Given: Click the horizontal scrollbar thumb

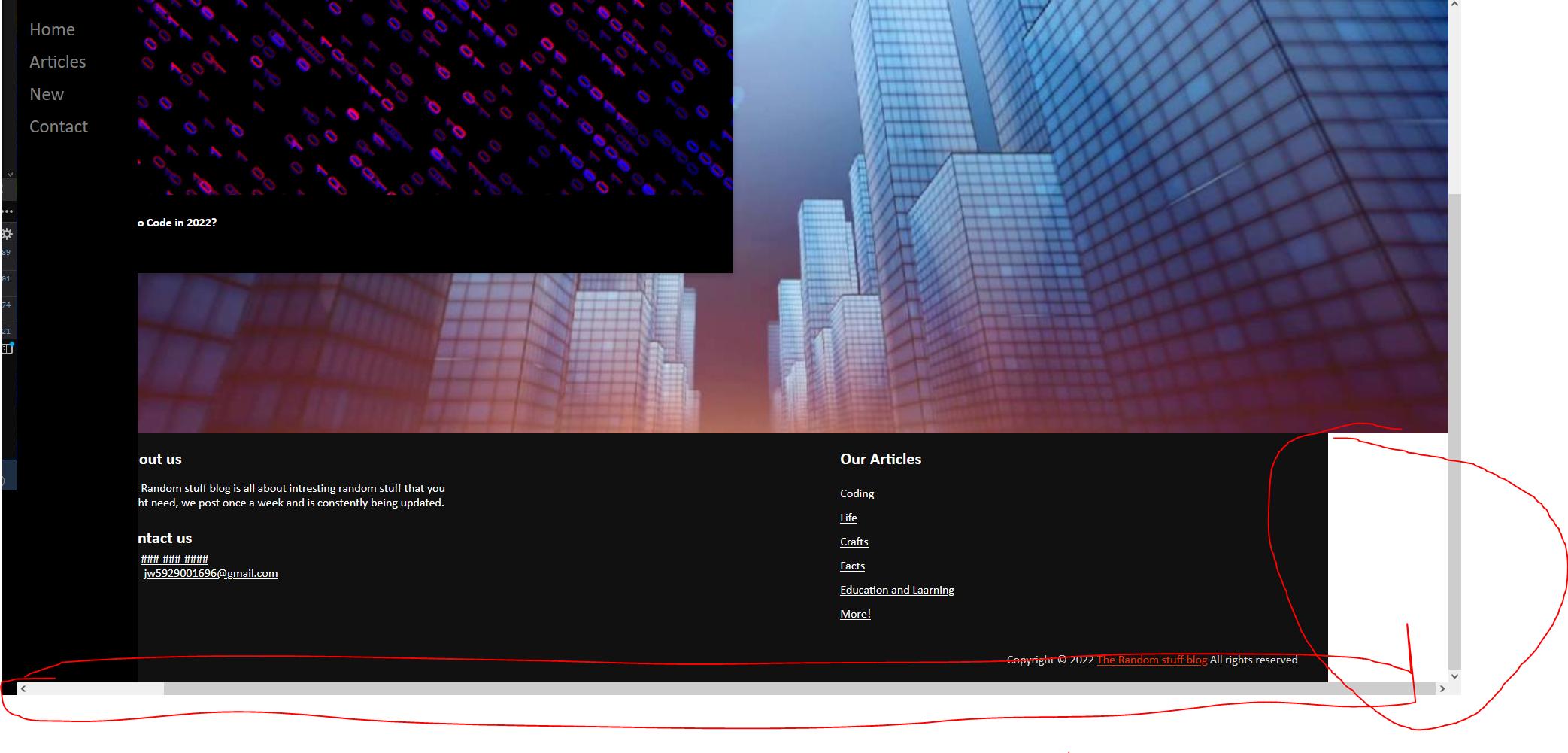Looking at the screenshot, I should pos(799,688).
